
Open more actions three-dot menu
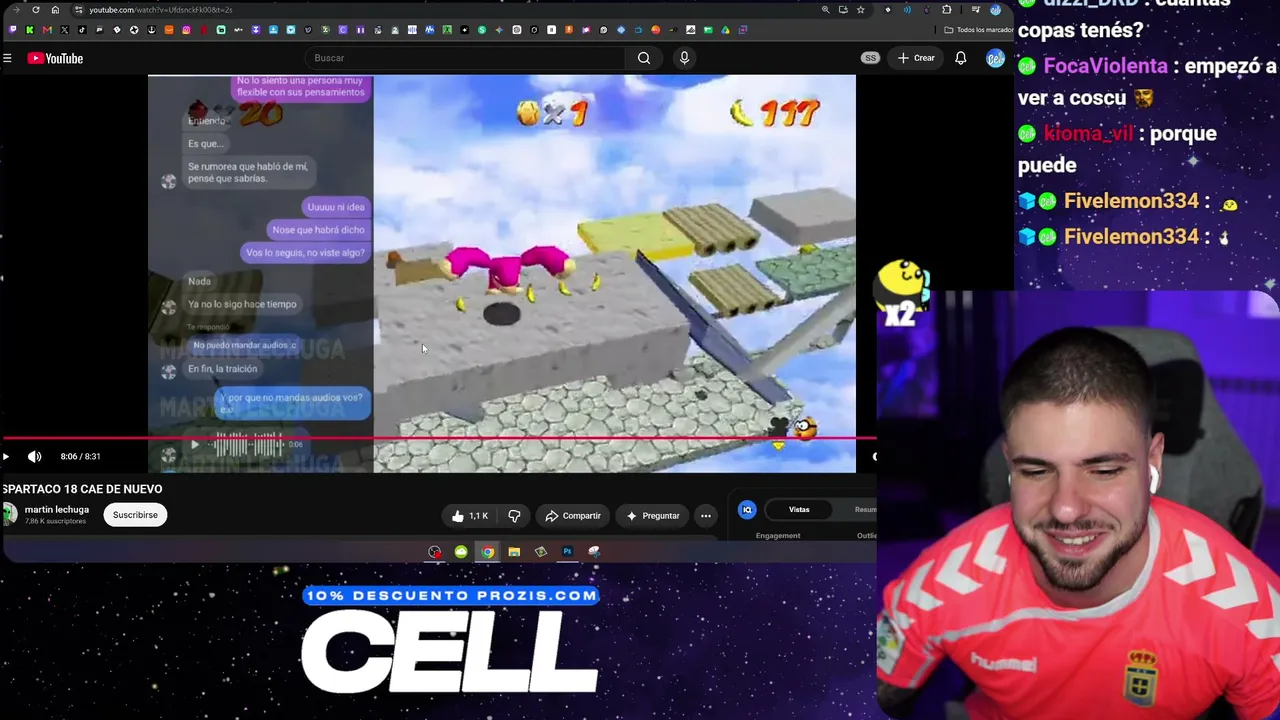click(x=706, y=516)
